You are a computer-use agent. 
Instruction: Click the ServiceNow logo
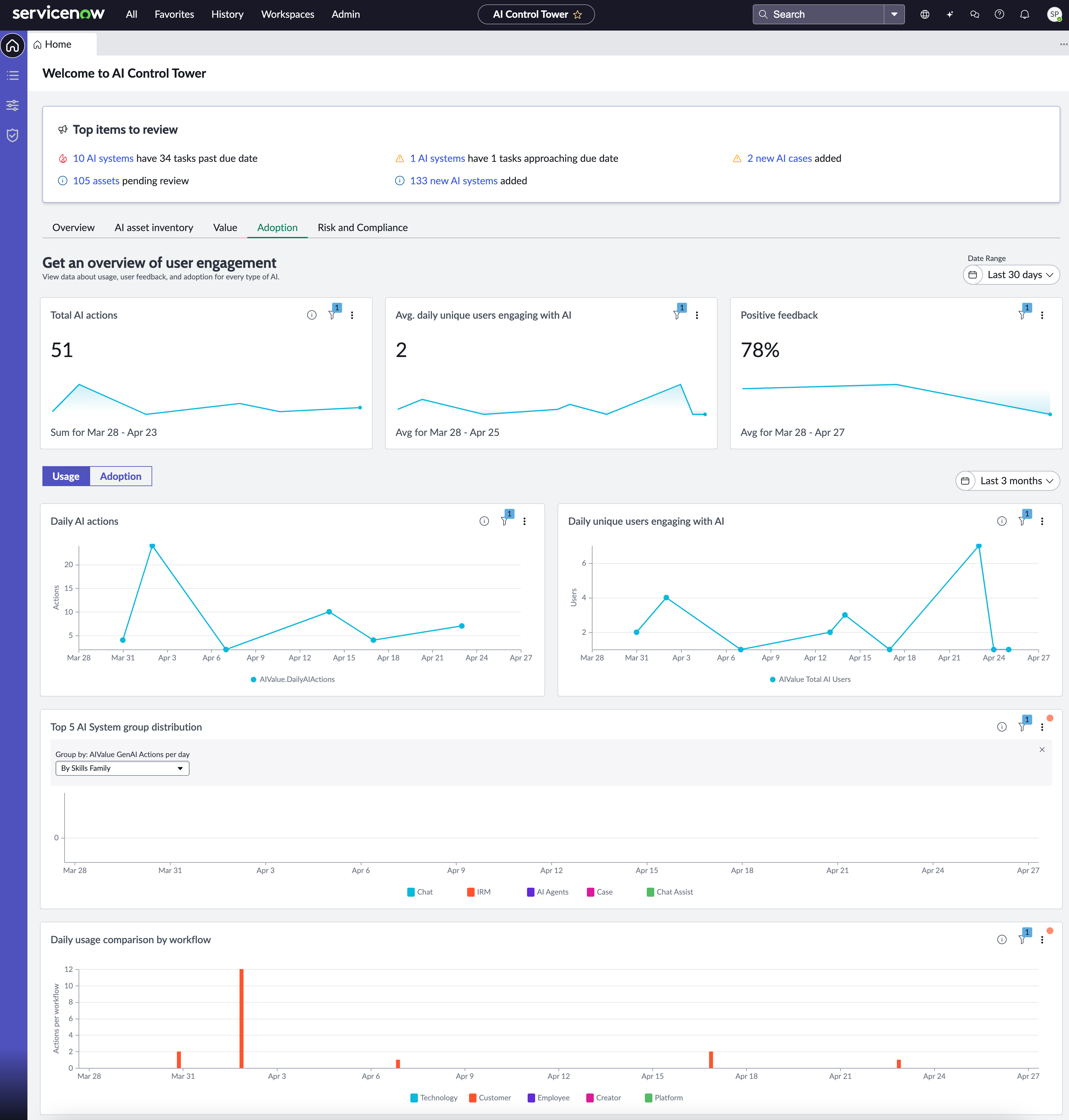click(x=58, y=14)
